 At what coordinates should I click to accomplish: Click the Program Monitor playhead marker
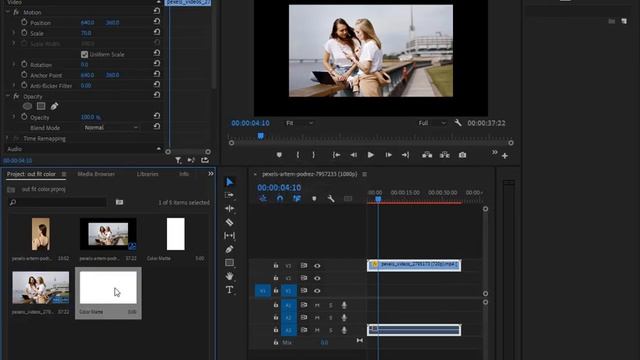[x=260, y=136]
